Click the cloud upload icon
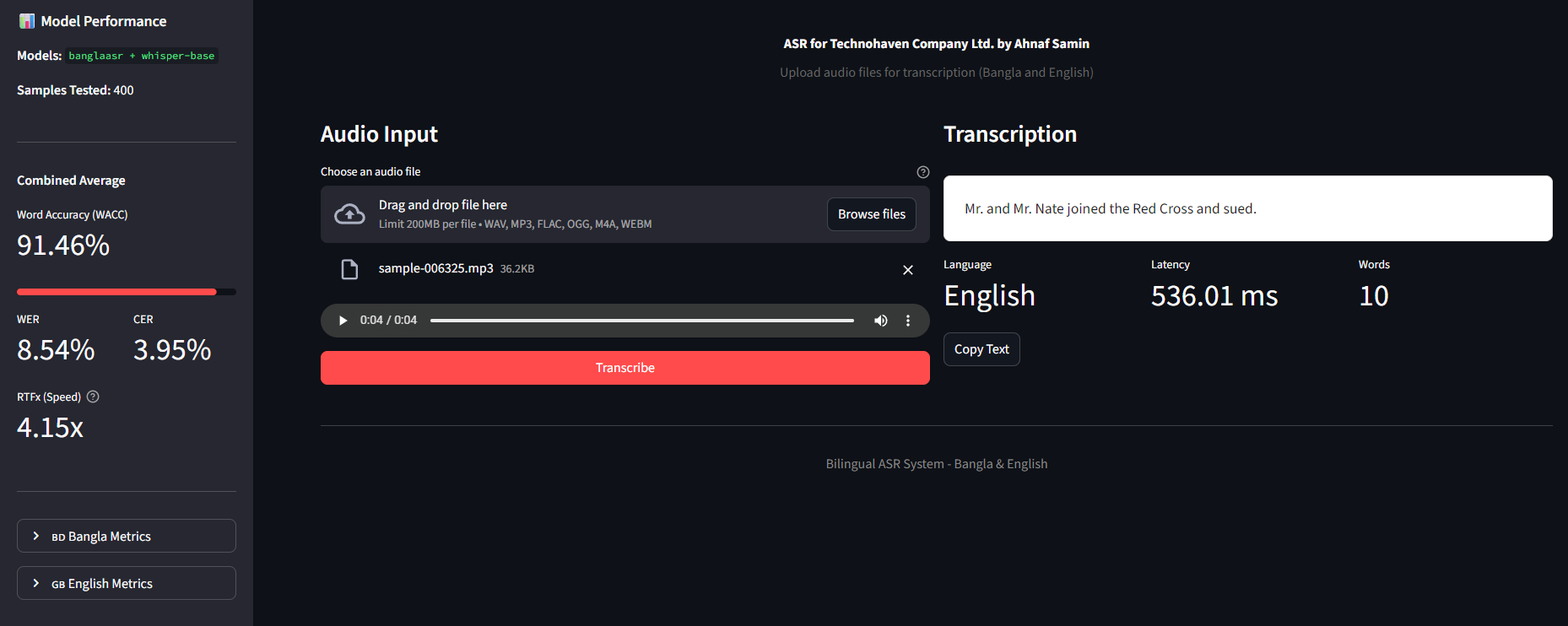Screen dimensions: 1568x626 pos(349,214)
